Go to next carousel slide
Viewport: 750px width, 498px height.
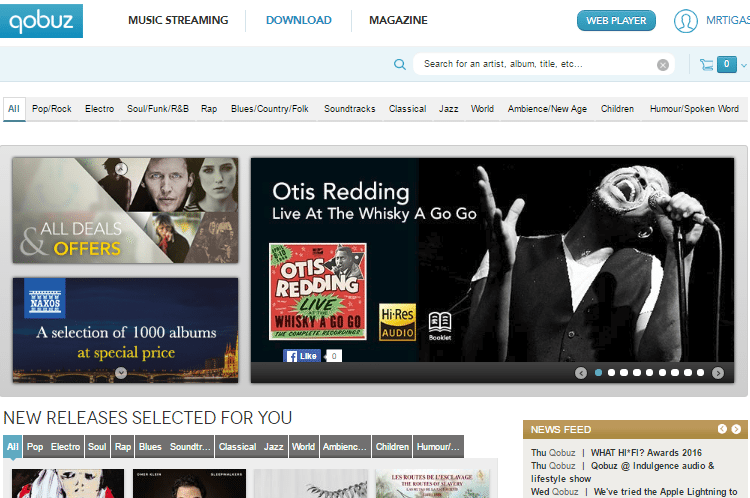[718, 373]
